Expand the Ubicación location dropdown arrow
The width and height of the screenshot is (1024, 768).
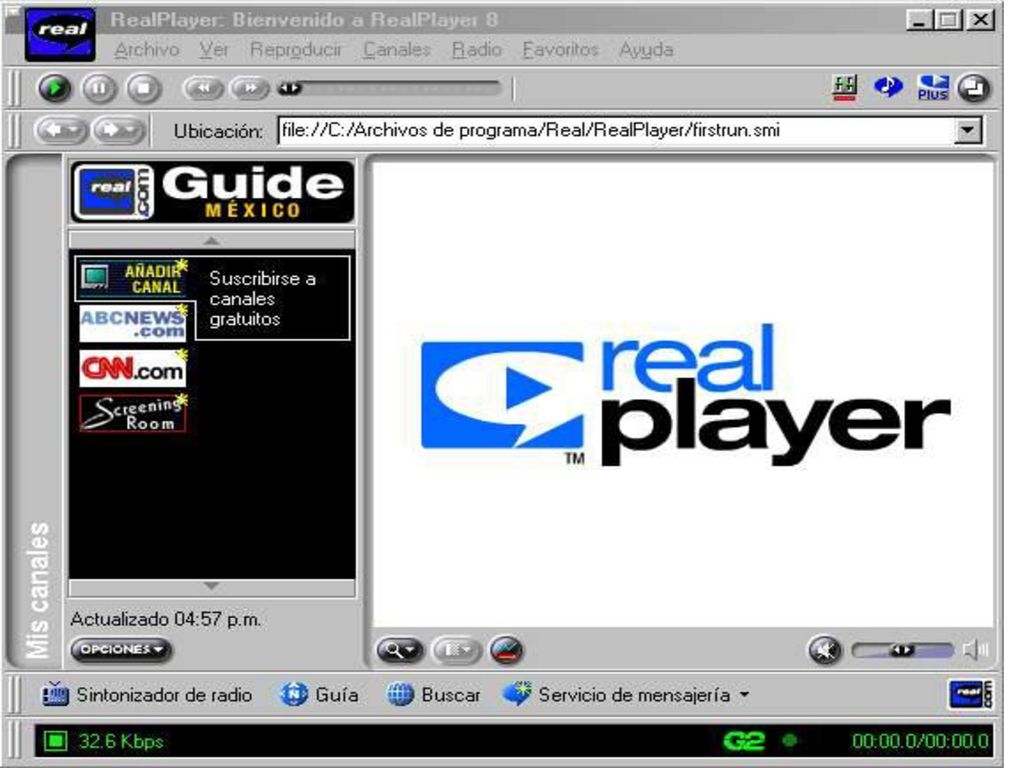click(967, 131)
